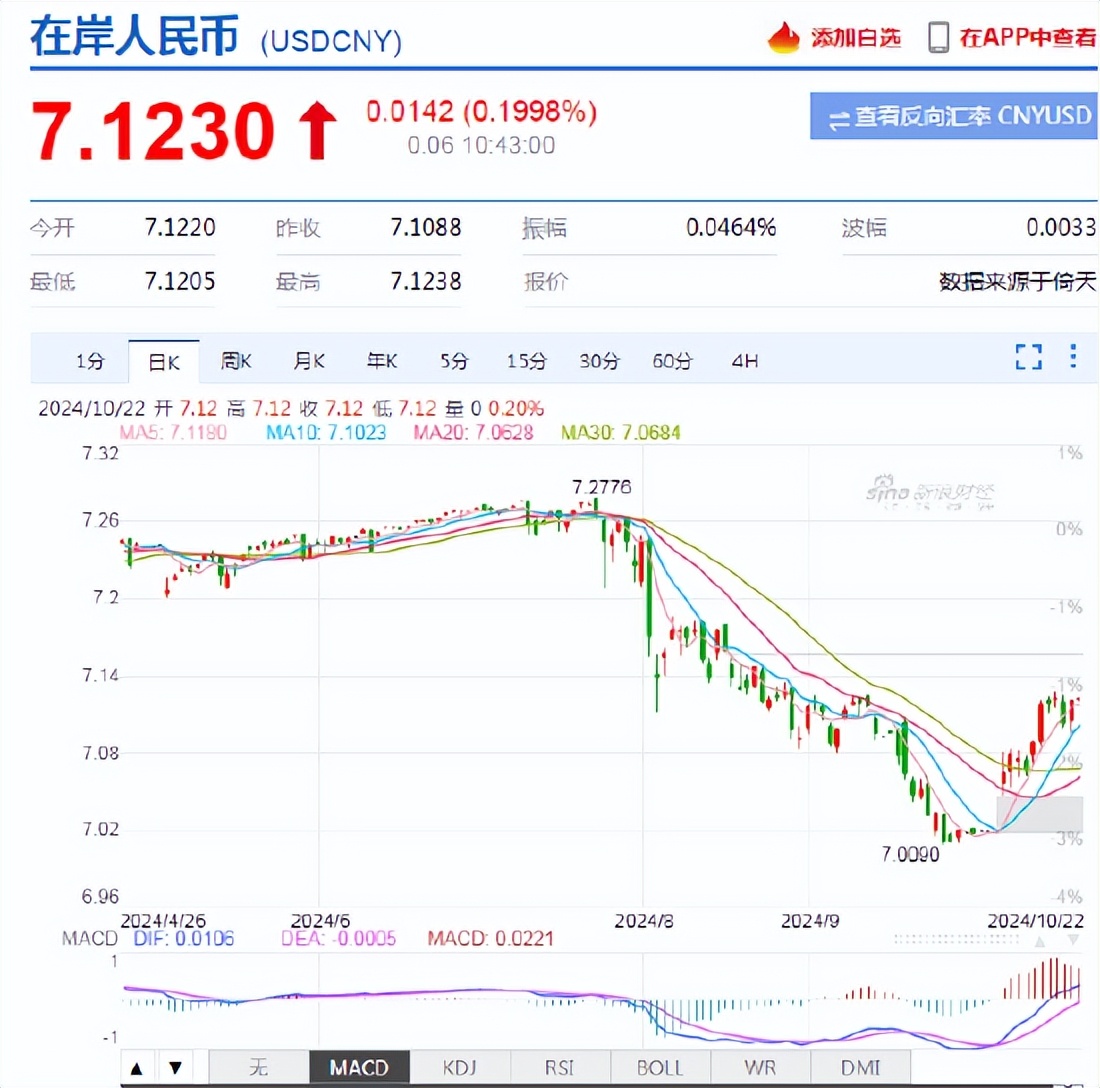Click the 今开 value 7.1220

click(x=180, y=227)
